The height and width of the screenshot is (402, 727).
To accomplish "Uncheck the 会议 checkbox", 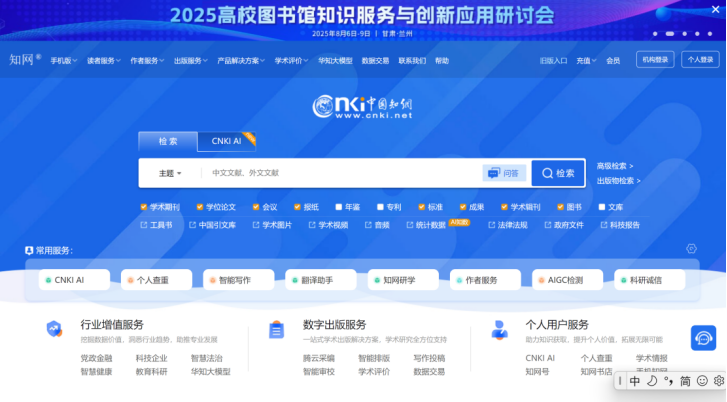I will point(256,207).
